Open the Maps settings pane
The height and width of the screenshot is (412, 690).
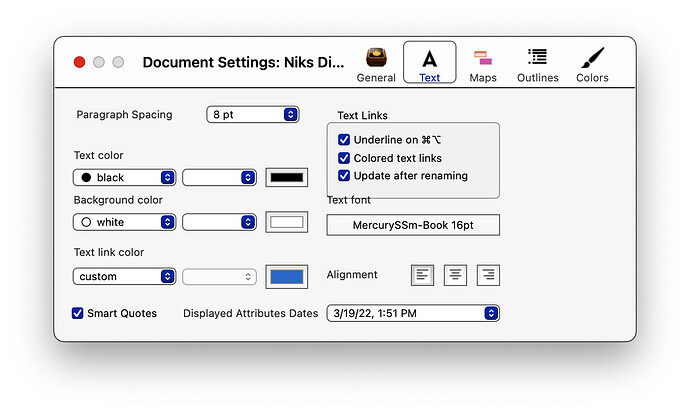(x=483, y=65)
